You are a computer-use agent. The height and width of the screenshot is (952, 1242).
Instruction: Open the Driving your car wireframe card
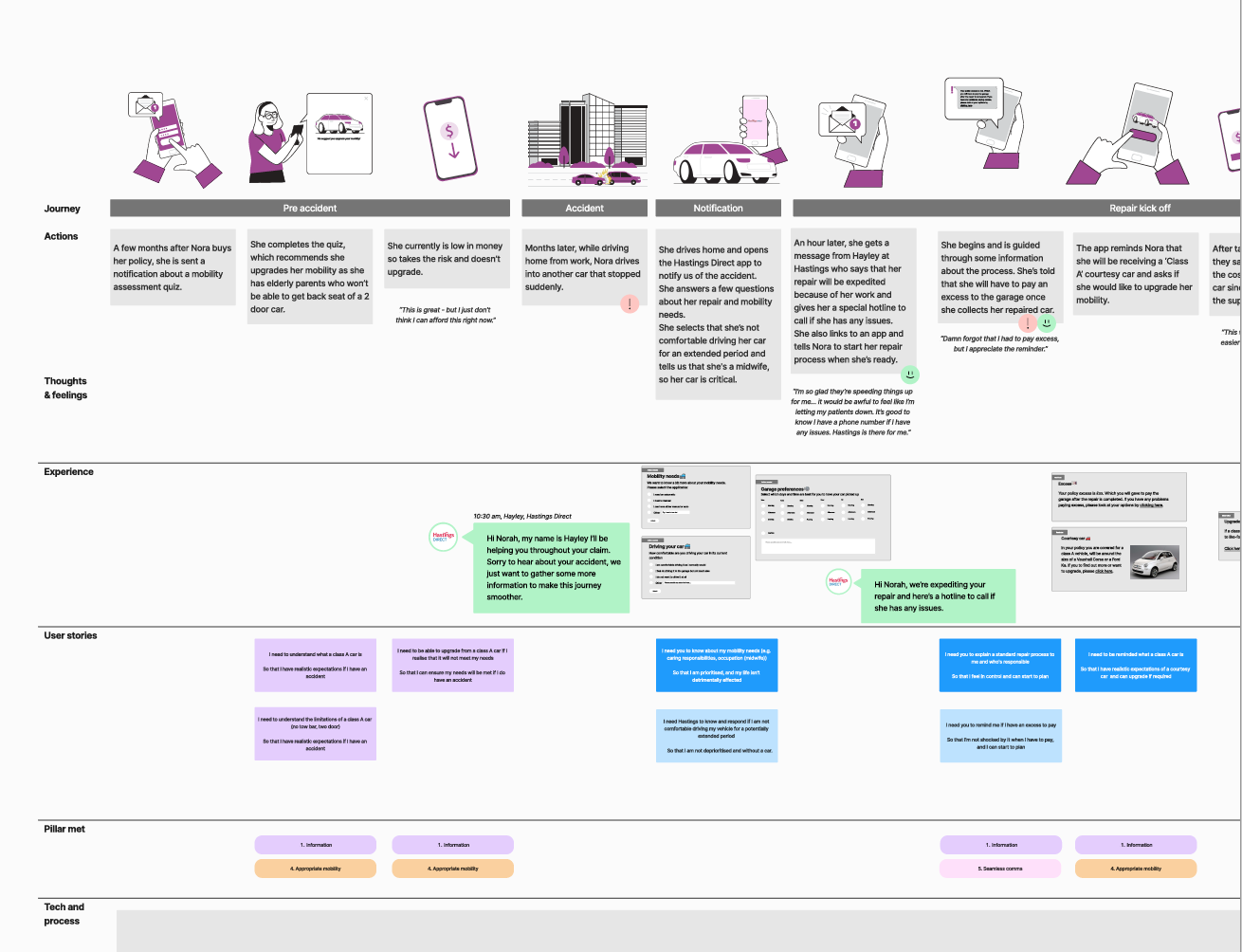click(x=694, y=566)
